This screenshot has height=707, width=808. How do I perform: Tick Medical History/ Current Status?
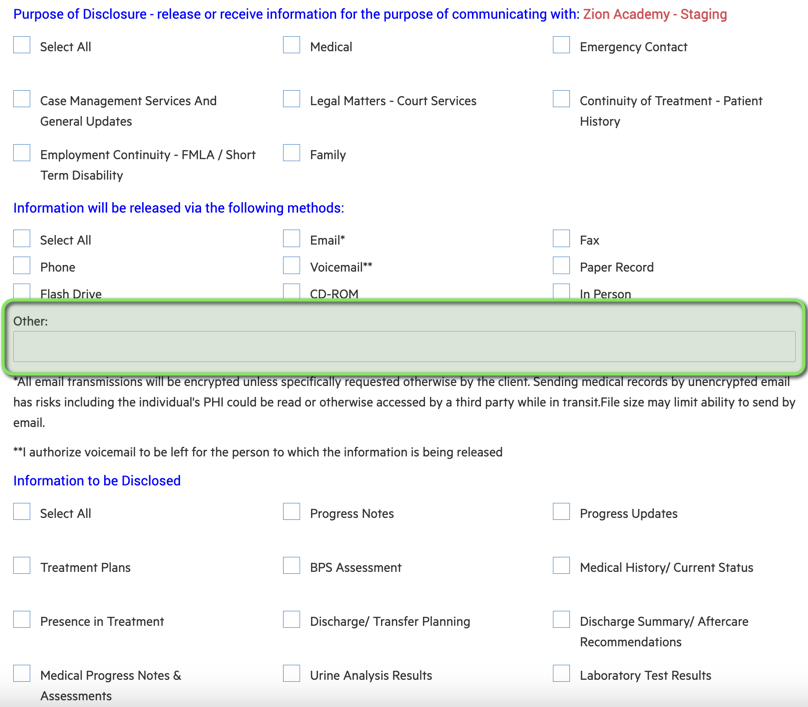561,565
